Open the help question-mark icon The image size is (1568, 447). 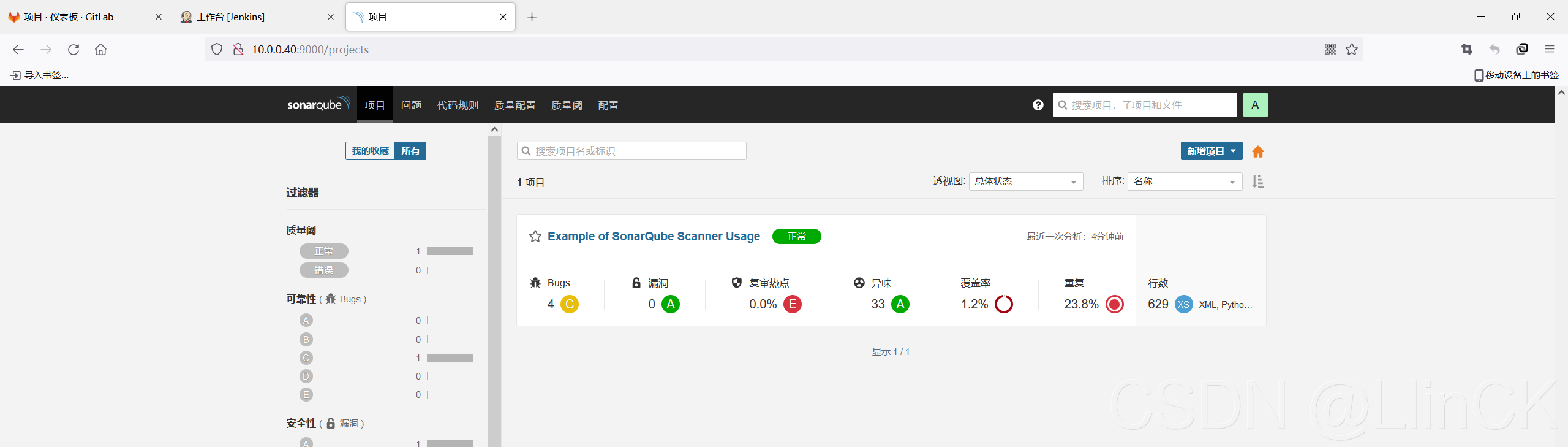coord(1038,105)
